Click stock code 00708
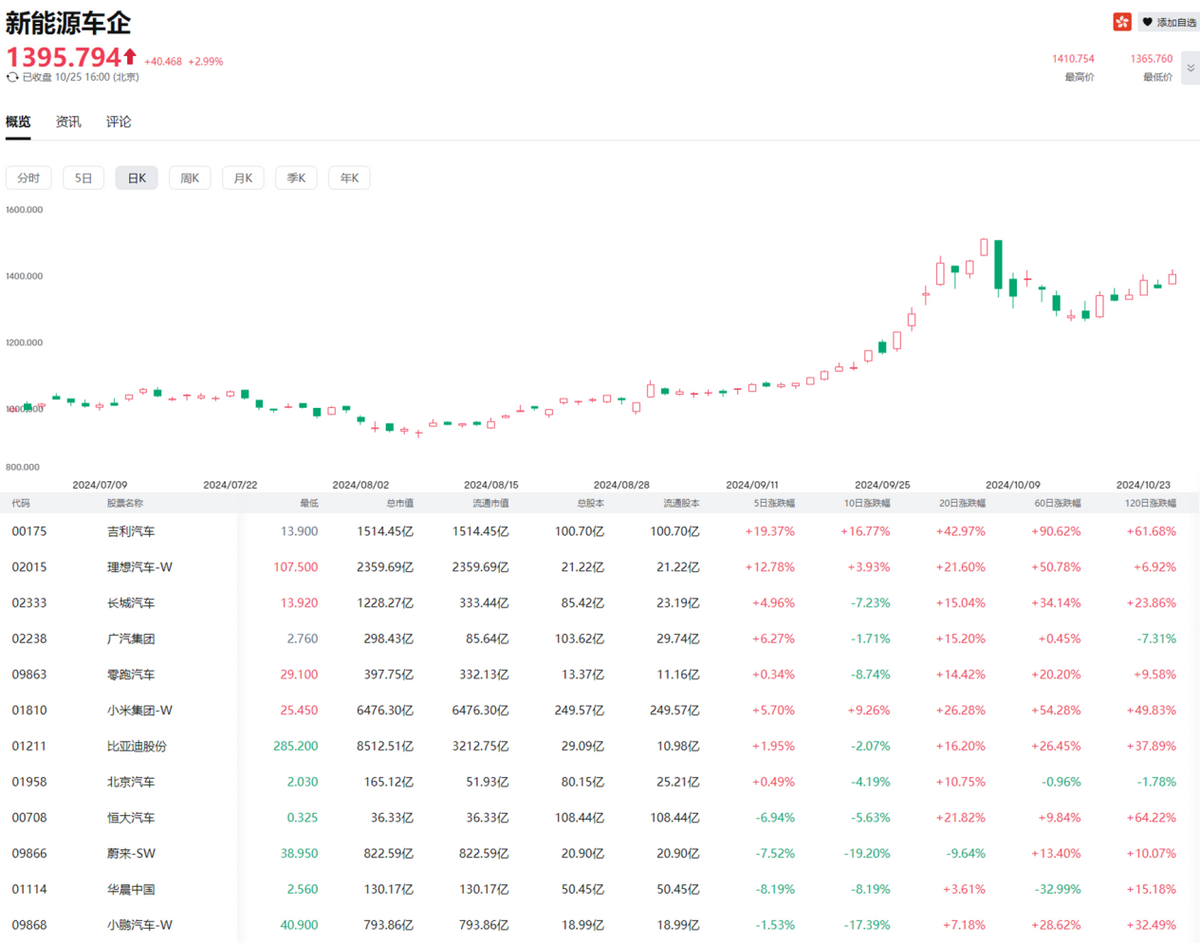 coord(29,818)
